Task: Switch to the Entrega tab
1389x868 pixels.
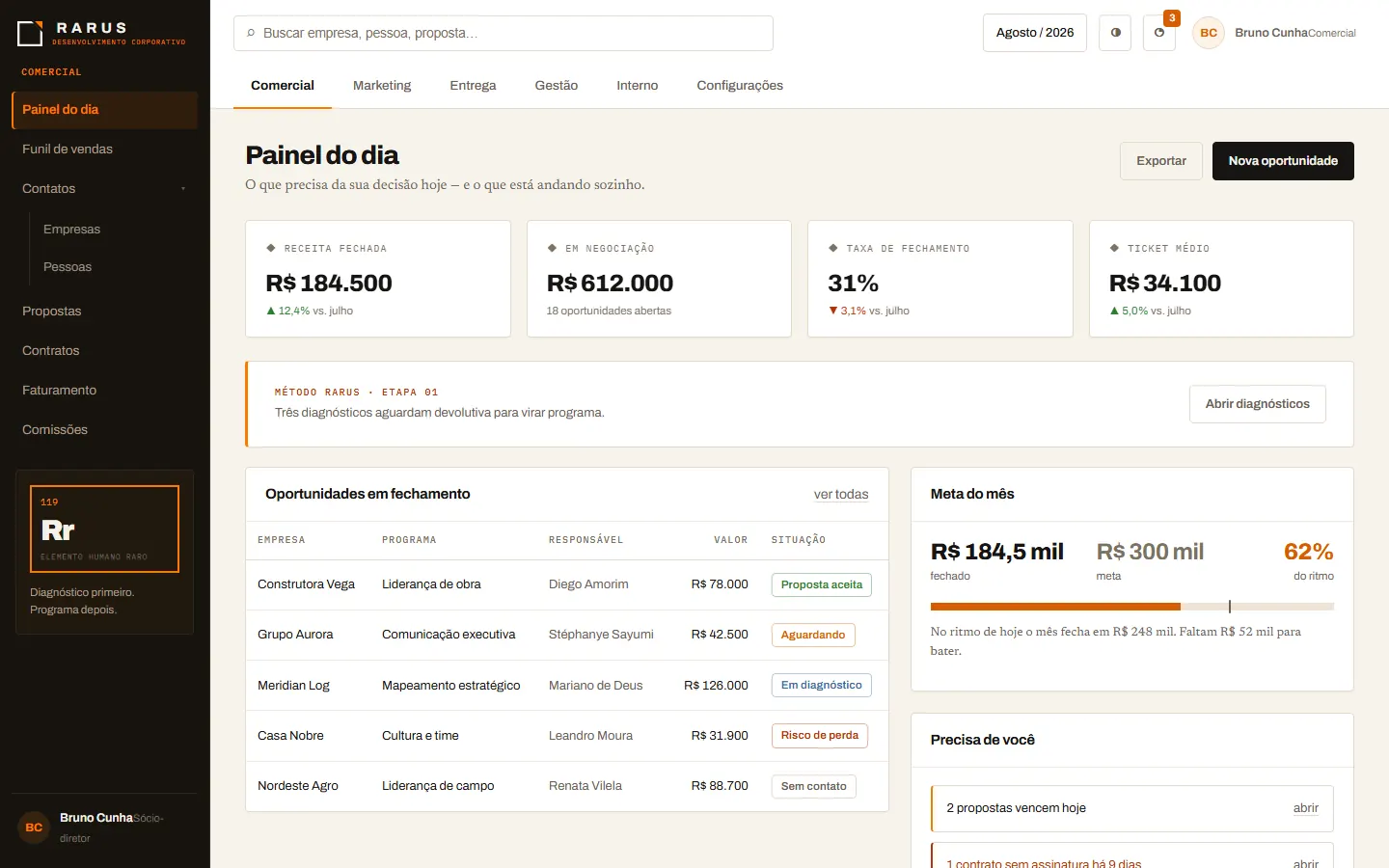Action: coord(473,86)
